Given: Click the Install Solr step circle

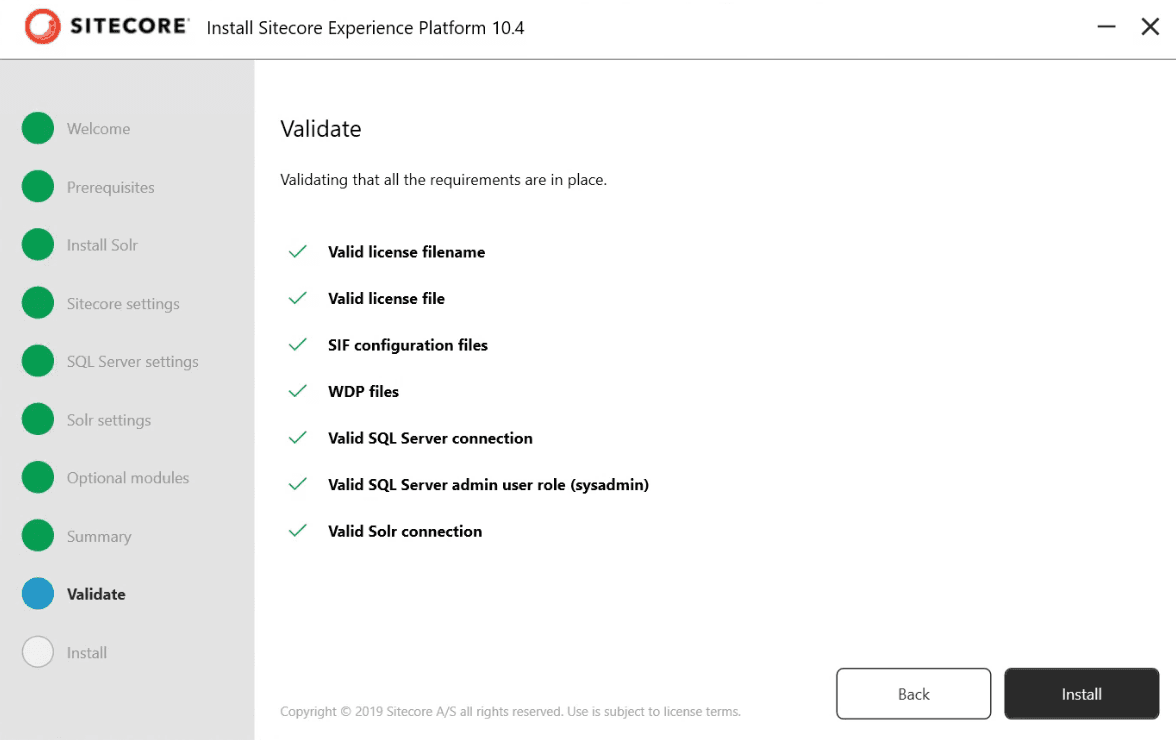Looking at the screenshot, I should click(38, 244).
